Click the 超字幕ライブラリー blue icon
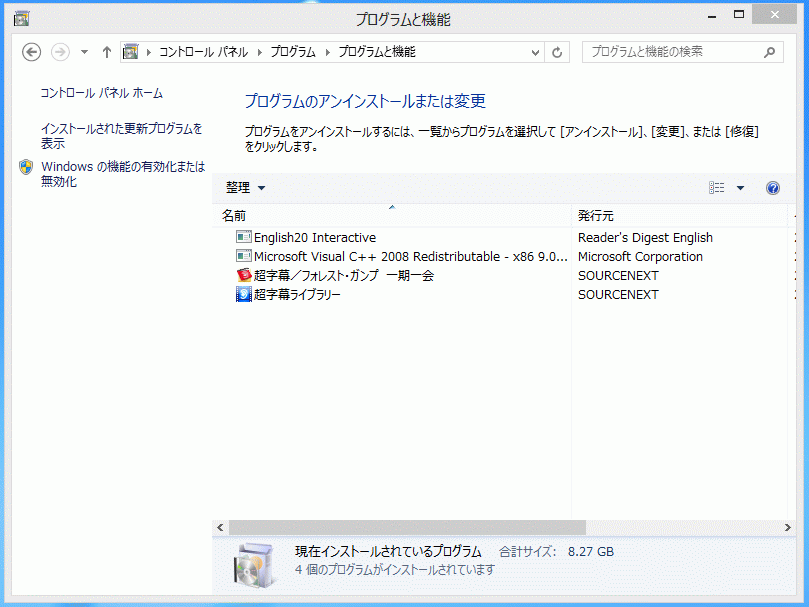The width and height of the screenshot is (809, 607). [244, 295]
